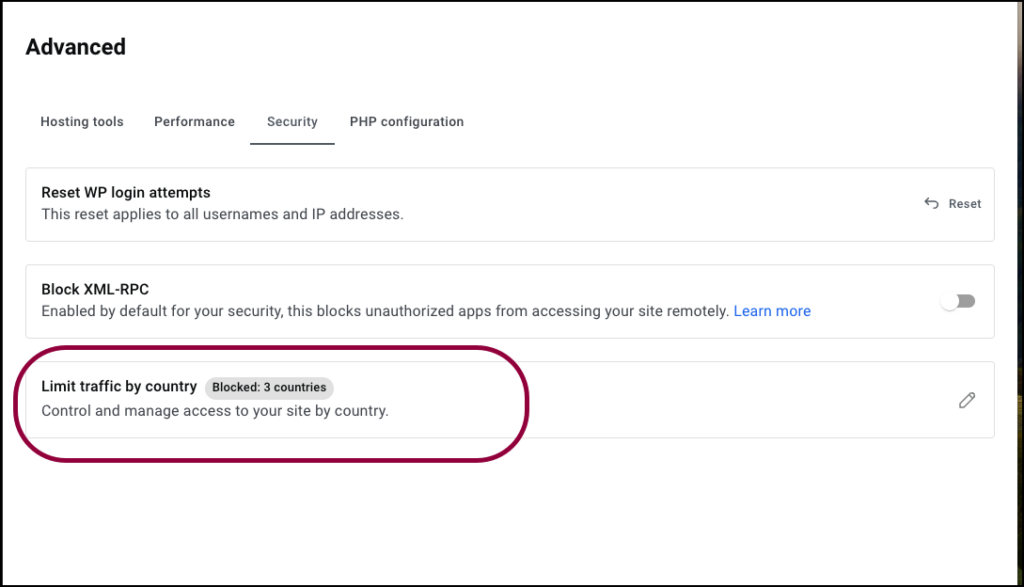Viewport: 1024px width, 587px height.
Task: Open the PHP configuration tab
Action: (x=406, y=121)
